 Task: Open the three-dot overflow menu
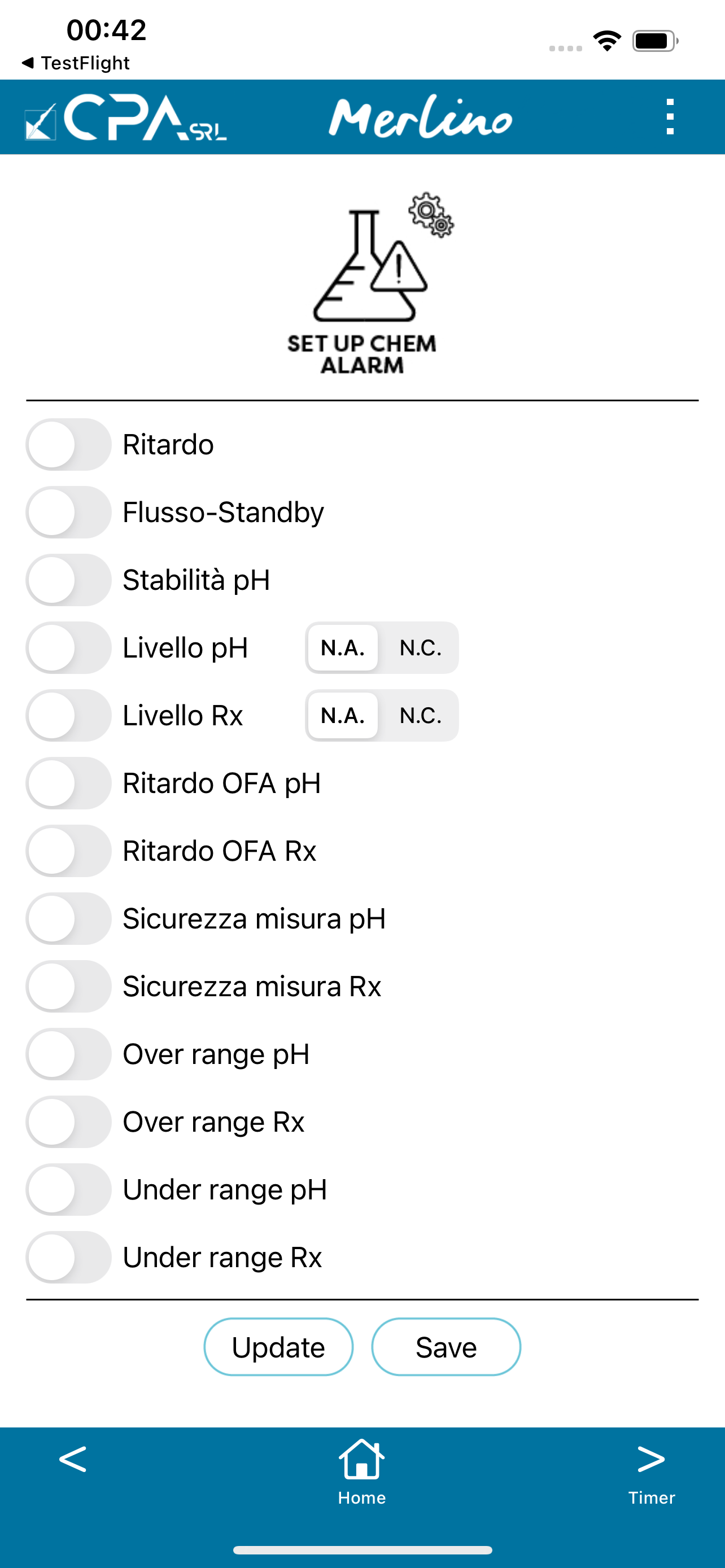tap(670, 117)
